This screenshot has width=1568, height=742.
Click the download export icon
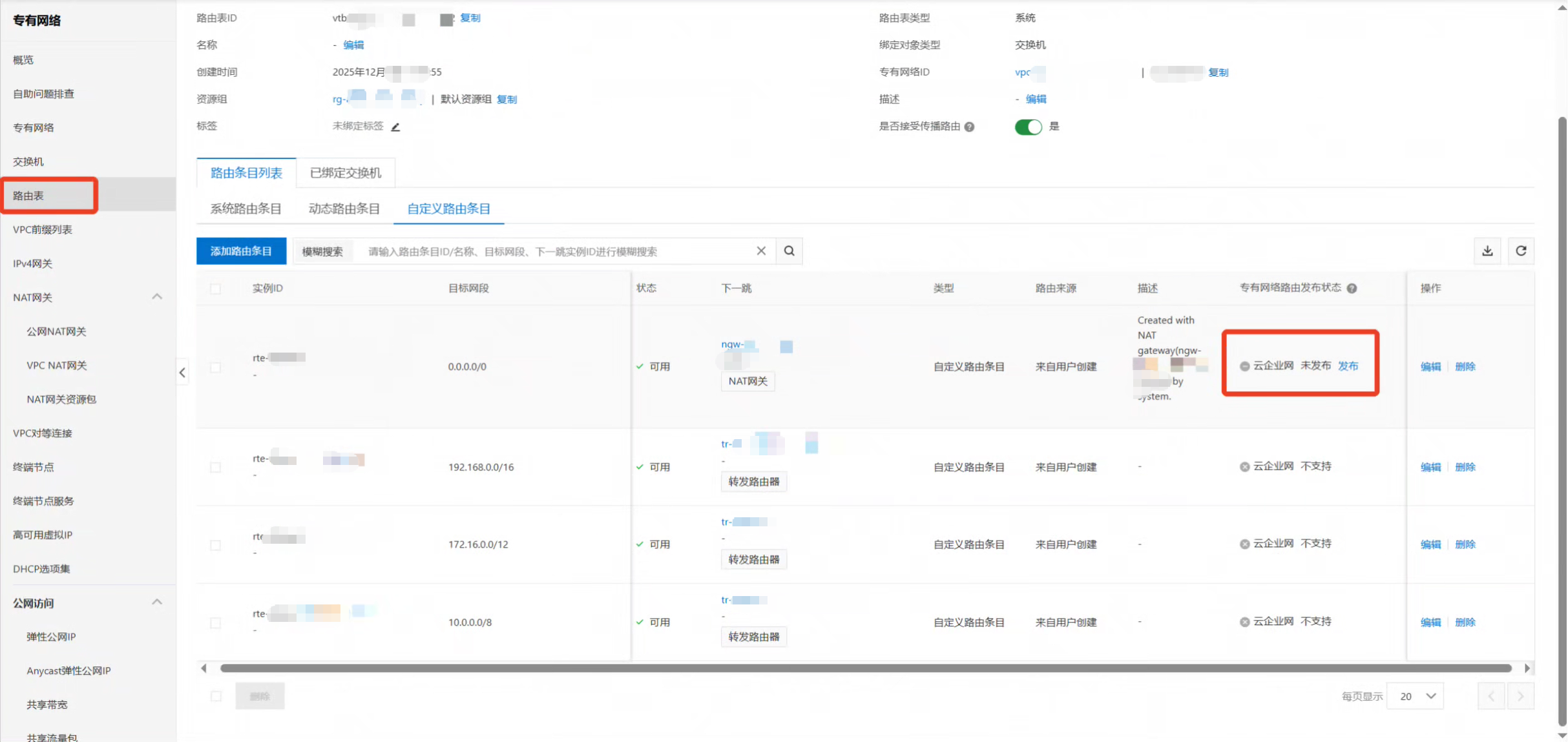[x=1487, y=251]
